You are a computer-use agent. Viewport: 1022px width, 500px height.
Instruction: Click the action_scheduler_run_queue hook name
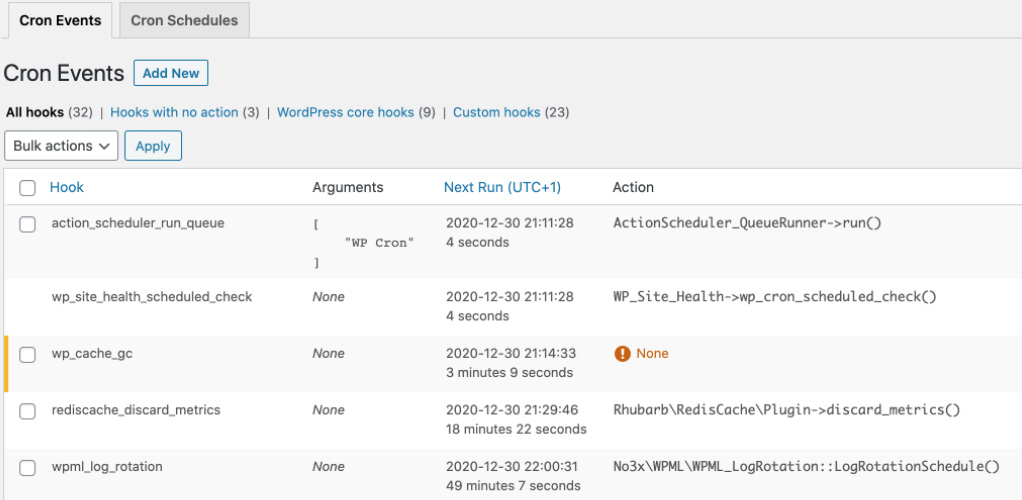pyautogui.click(x=138, y=224)
